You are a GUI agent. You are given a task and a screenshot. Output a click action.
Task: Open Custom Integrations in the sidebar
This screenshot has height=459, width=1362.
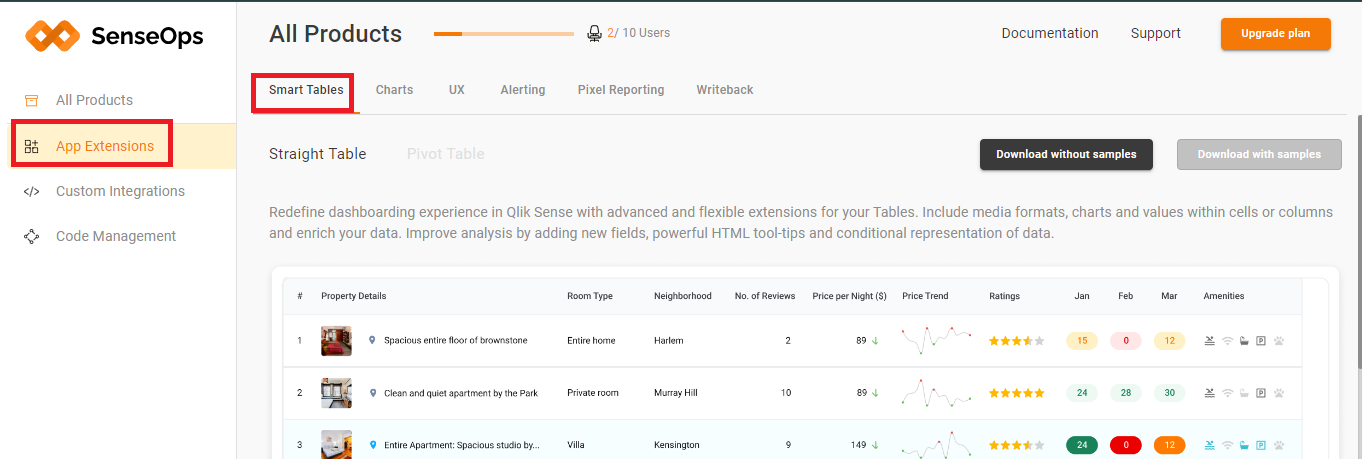pyautogui.click(x=118, y=191)
